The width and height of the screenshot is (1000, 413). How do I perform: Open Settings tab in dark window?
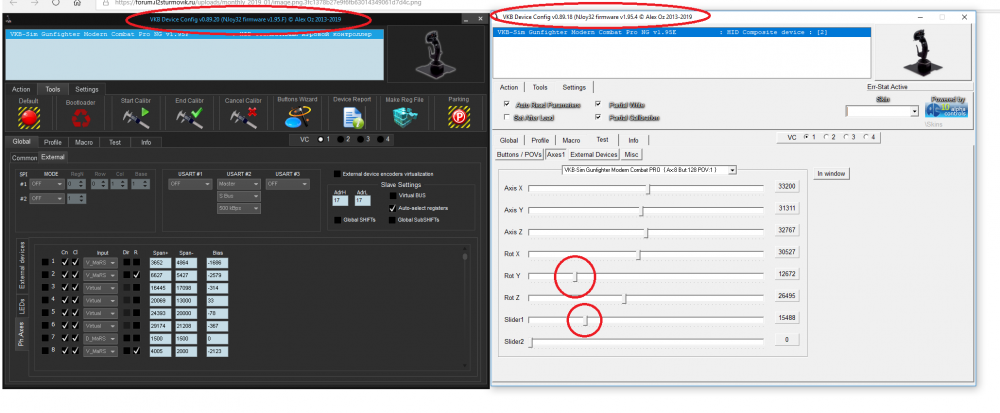pos(87,89)
